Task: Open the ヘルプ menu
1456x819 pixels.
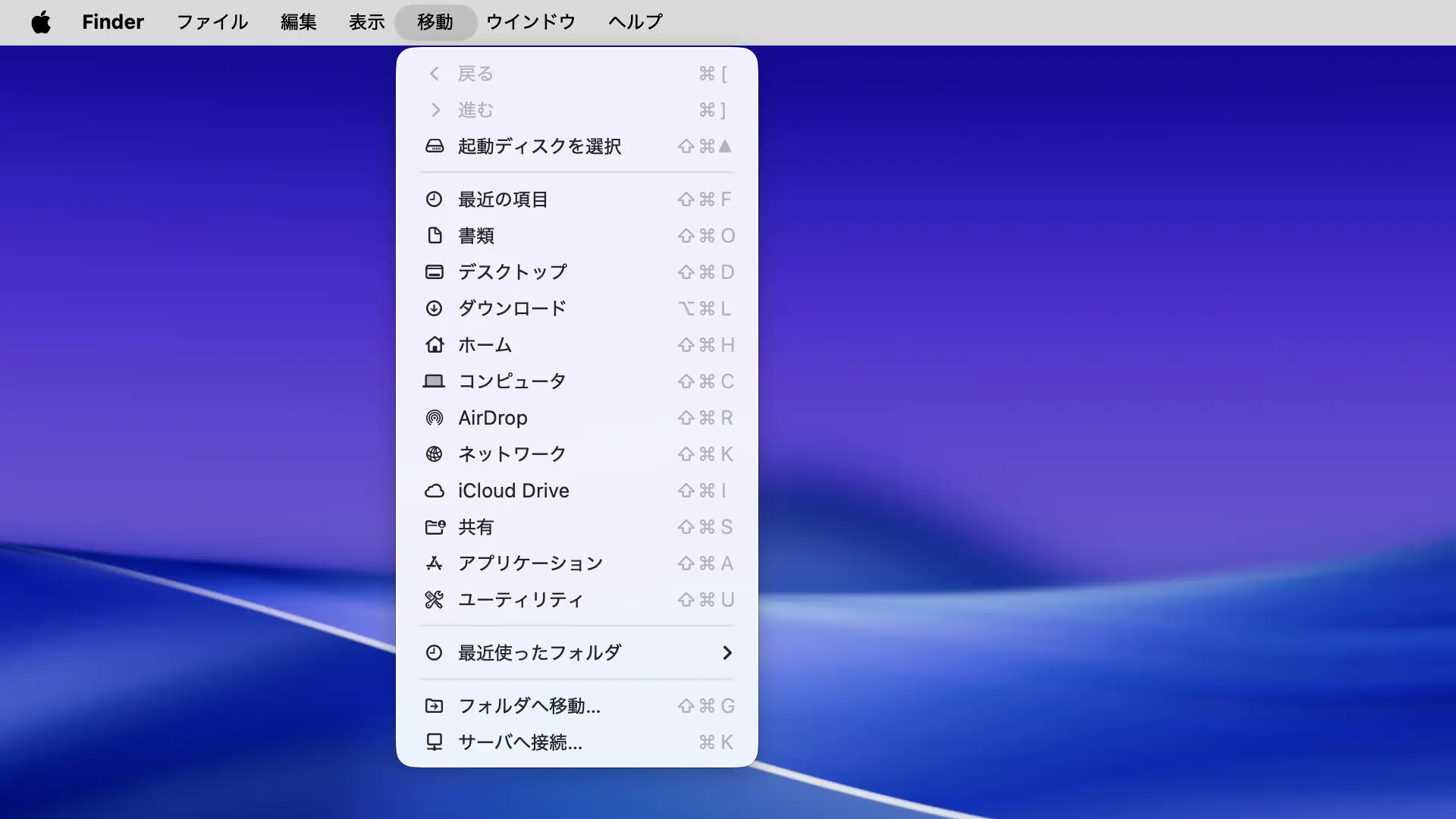Action: pyautogui.click(x=635, y=22)
